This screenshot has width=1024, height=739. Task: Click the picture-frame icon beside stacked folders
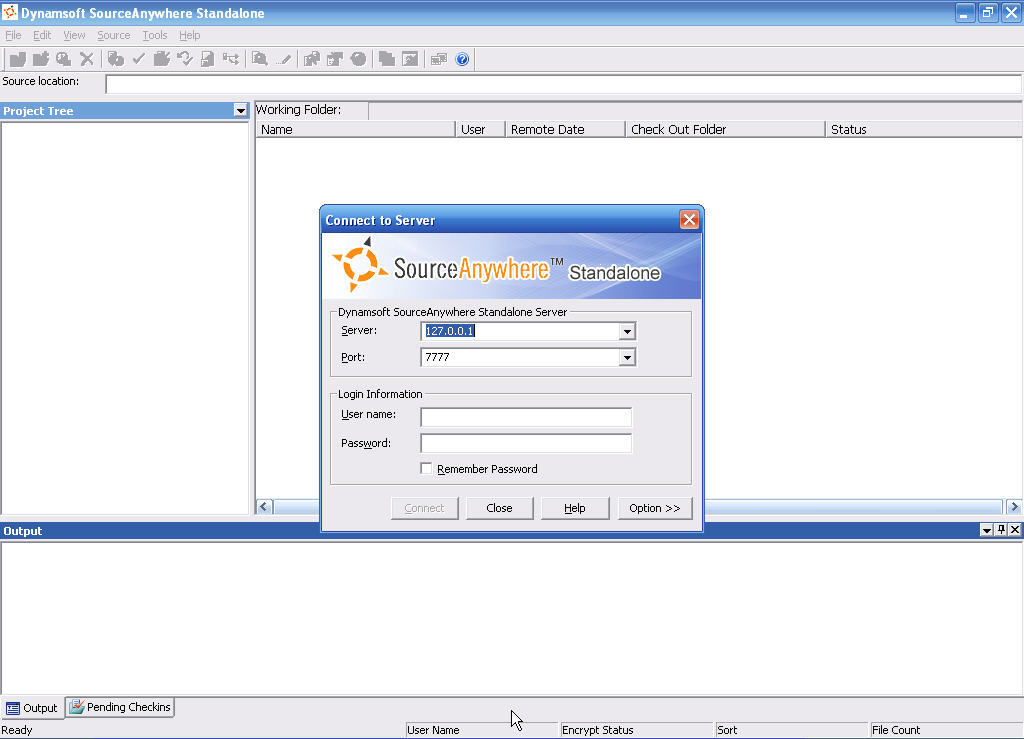click(410, 59)
